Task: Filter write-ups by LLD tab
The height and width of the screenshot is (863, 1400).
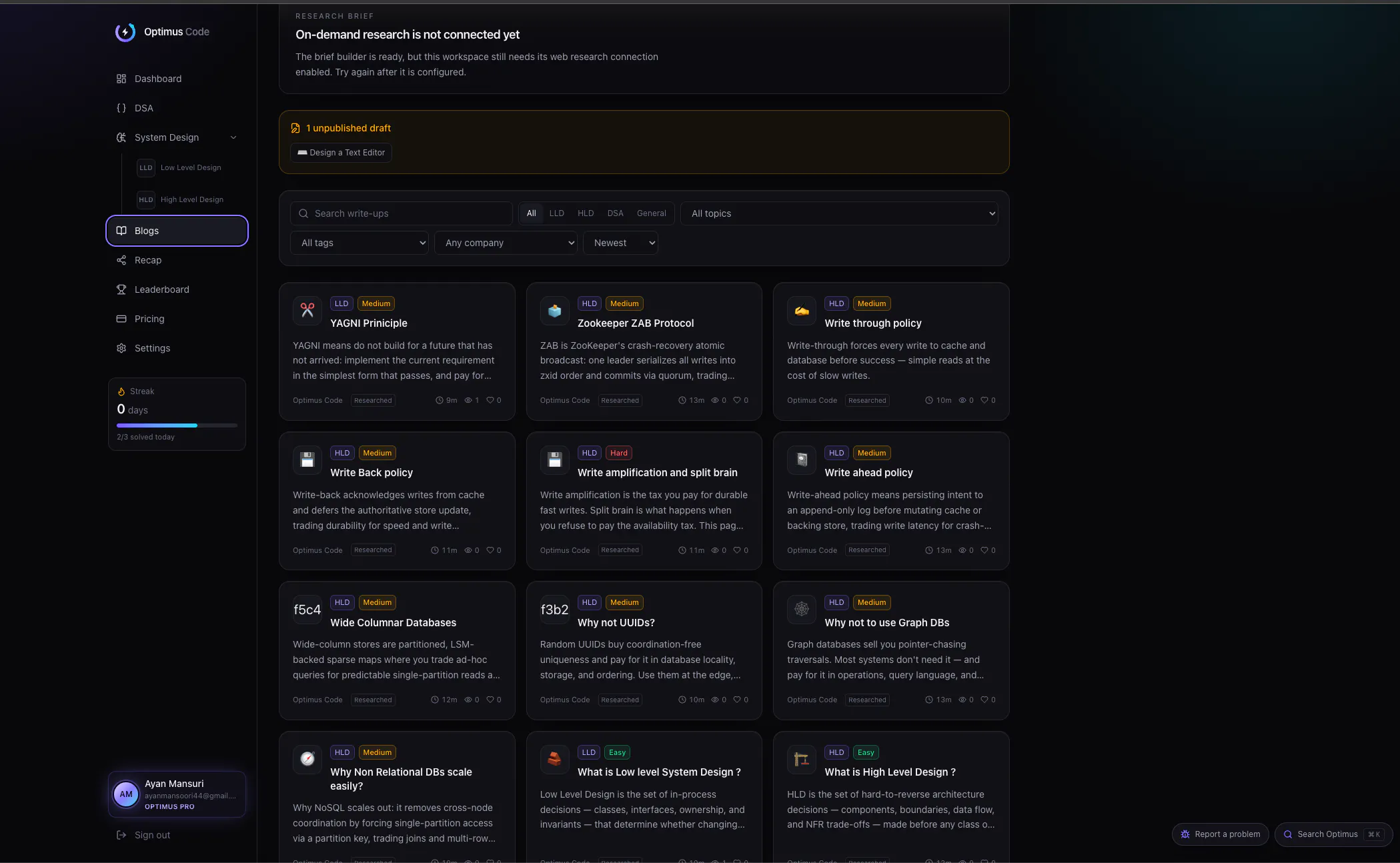Action: pyautogui.click(x=557, y=213)
